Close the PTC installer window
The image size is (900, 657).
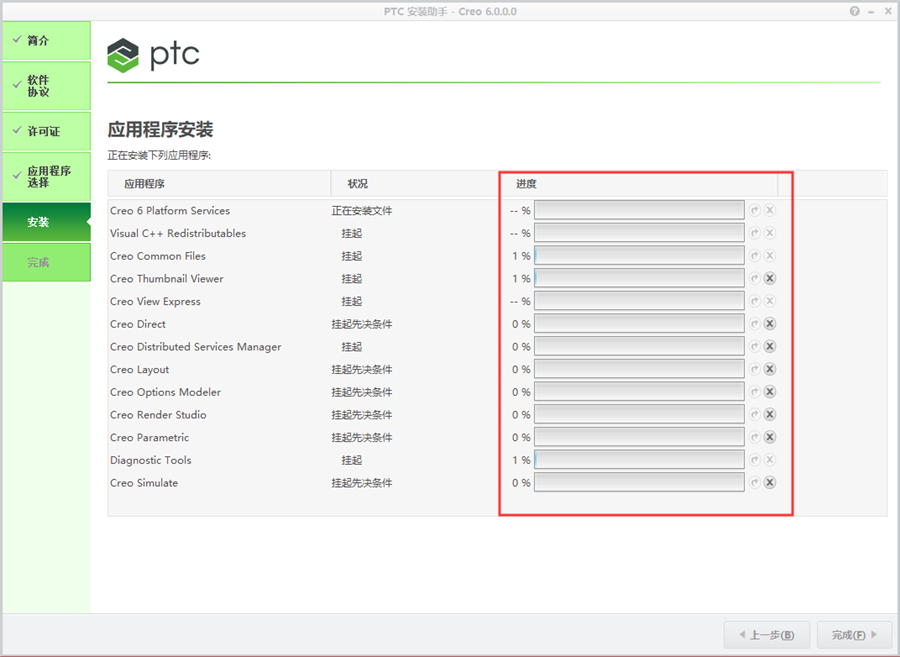pyautogui.click(x=888, y=11)
